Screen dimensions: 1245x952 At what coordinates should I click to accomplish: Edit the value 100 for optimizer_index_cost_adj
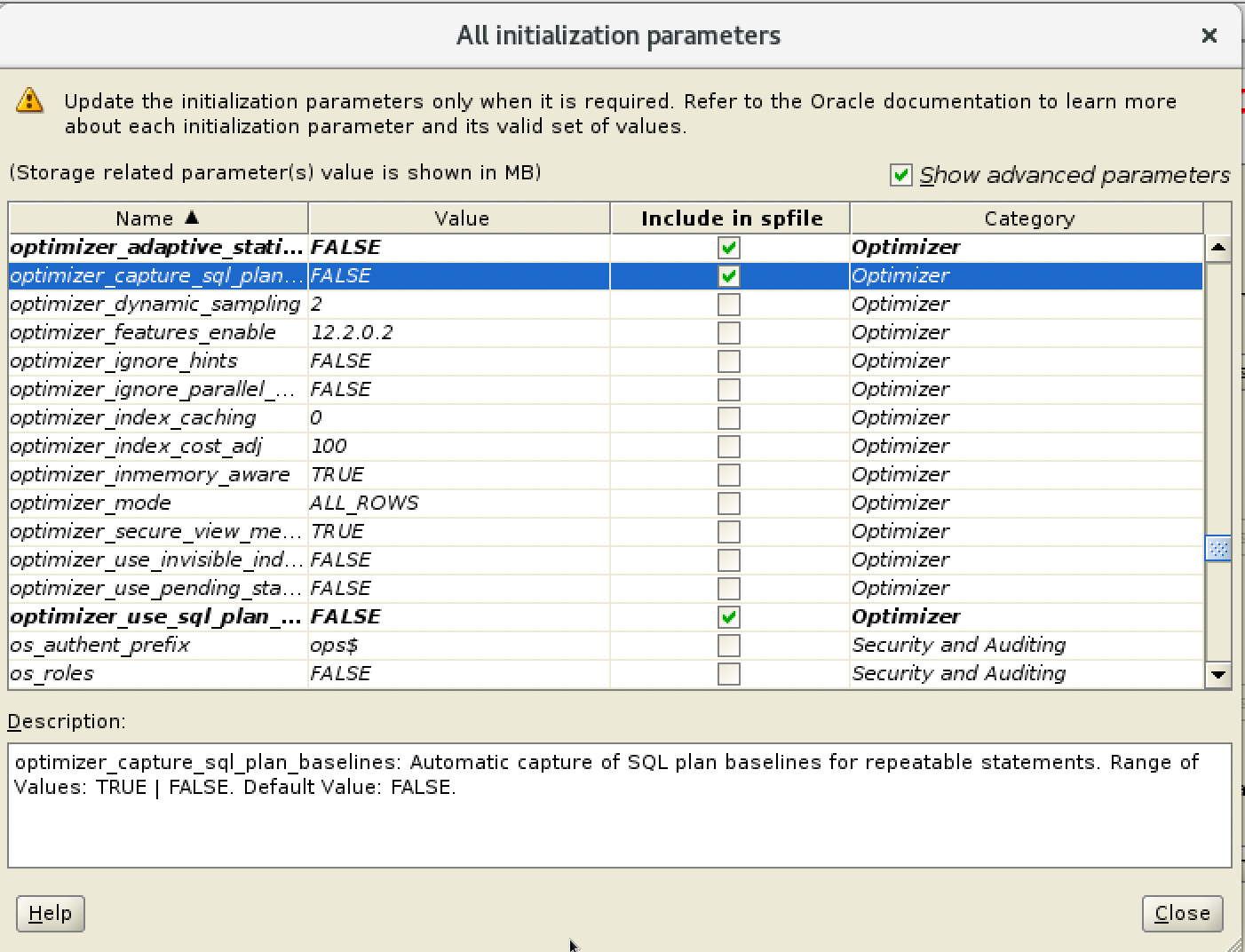[459, 446]
